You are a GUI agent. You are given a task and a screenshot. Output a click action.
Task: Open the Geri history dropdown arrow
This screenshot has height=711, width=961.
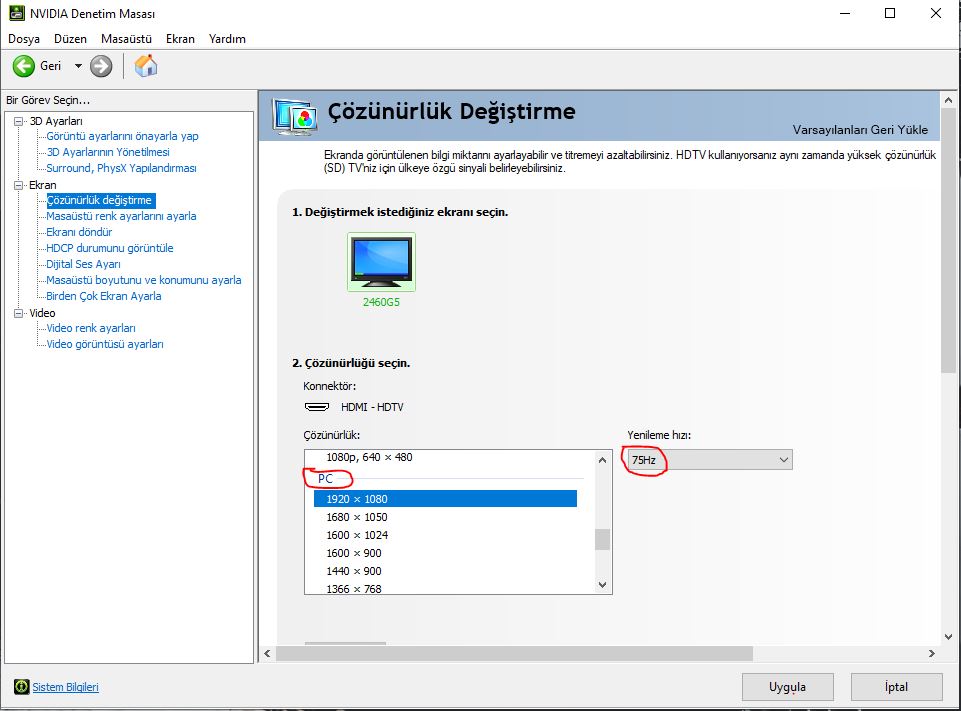pos(78,66)
